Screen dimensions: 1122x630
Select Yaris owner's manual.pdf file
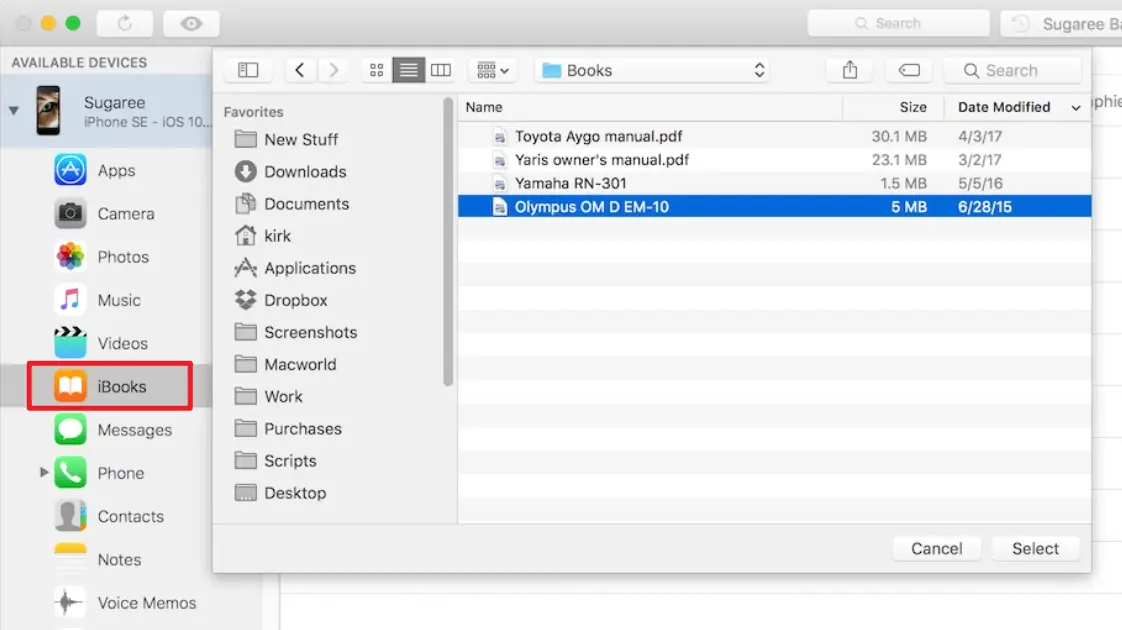tap(774, 160)
